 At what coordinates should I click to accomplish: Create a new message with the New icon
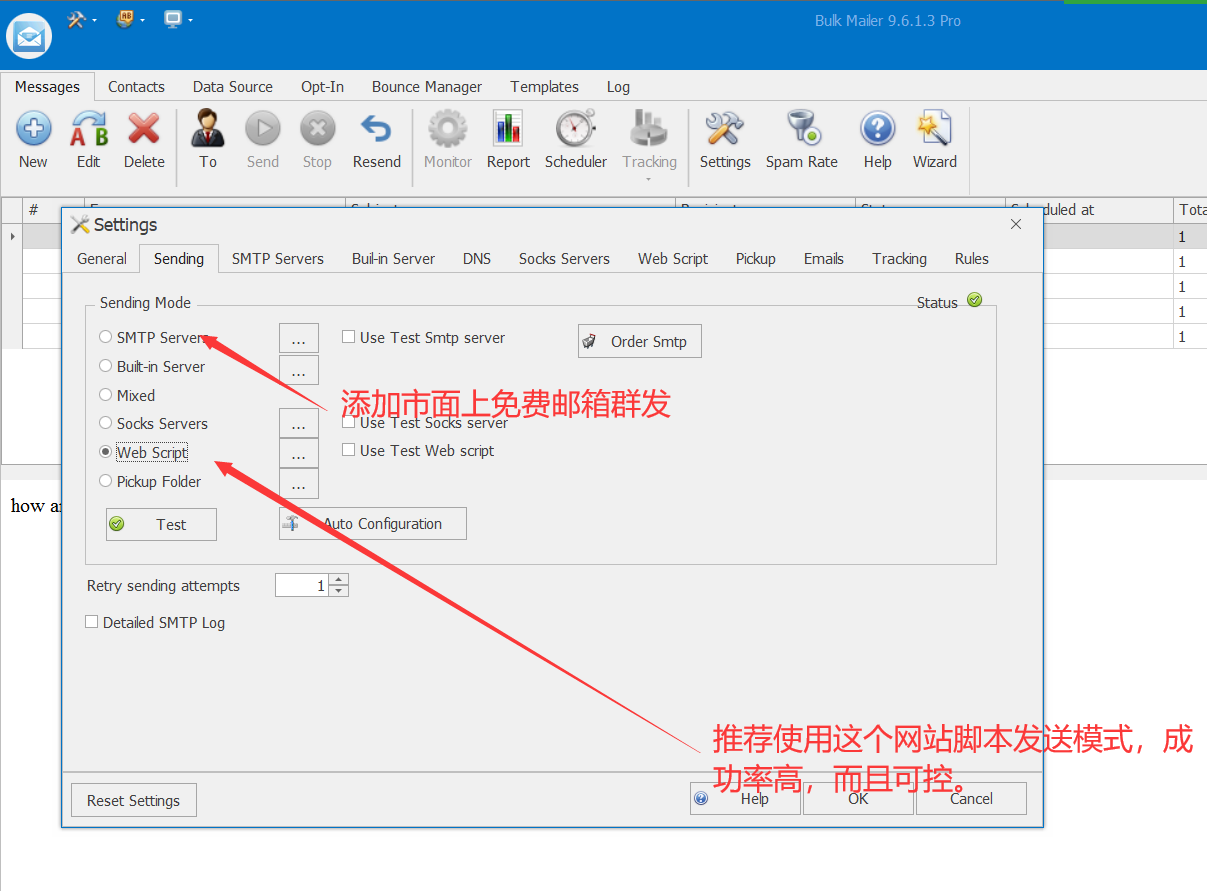coord(33,140)
